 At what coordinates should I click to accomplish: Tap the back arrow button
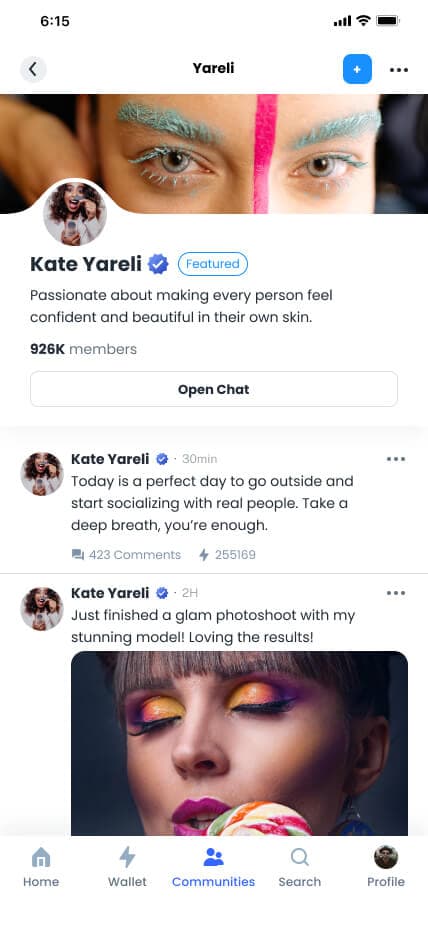click(33, 69)
